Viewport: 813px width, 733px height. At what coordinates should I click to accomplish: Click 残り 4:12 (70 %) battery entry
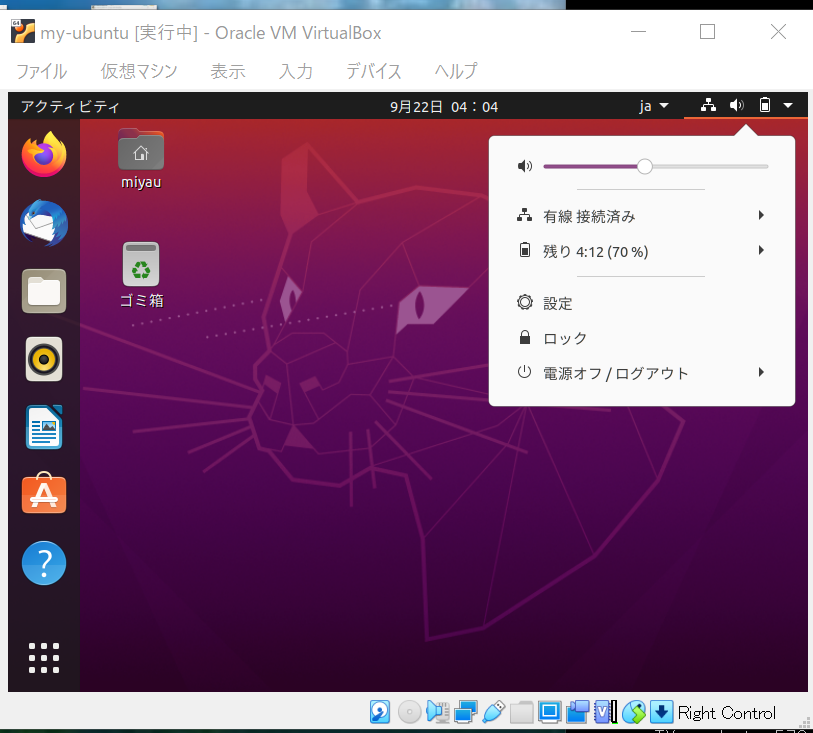point(642,251)
